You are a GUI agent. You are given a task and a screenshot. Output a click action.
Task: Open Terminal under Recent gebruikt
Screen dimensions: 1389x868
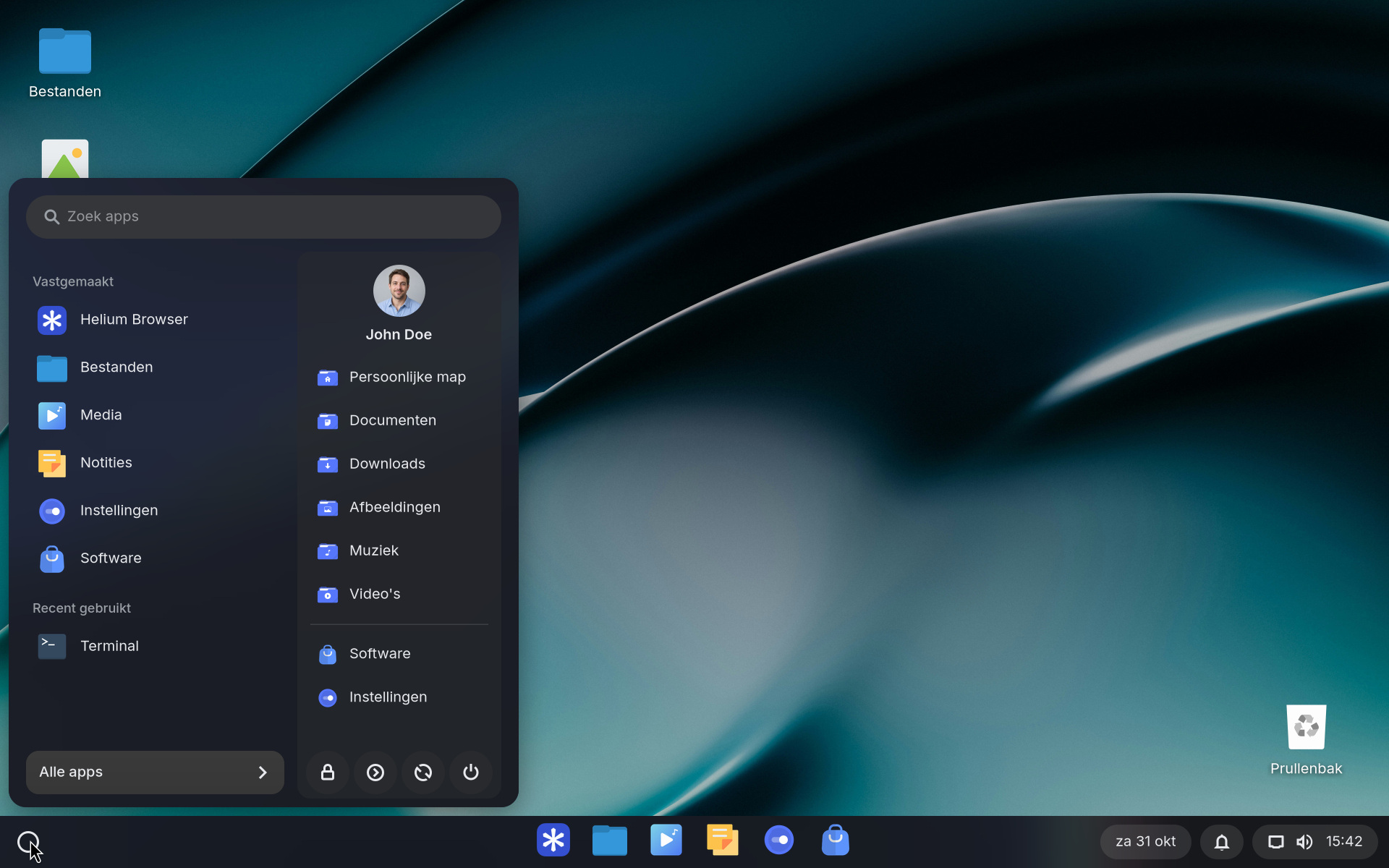point(155,646)
